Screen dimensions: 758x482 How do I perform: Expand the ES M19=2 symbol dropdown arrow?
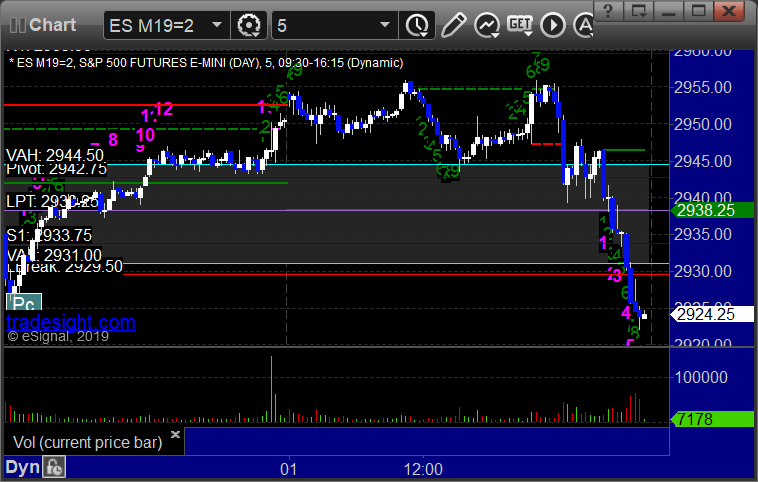coord(217,25)
